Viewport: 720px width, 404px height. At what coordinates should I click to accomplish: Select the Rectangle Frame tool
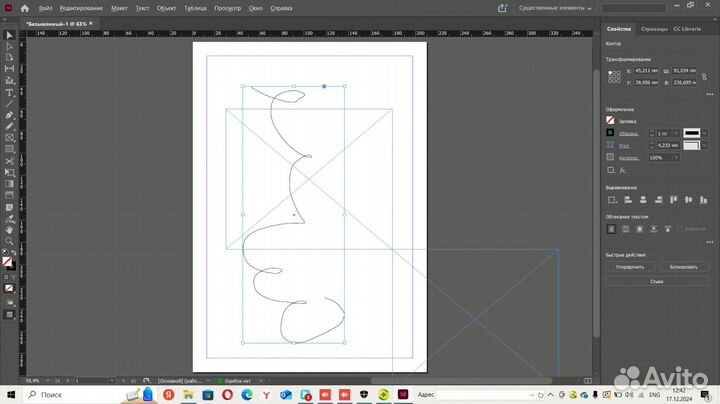(9, 138)
